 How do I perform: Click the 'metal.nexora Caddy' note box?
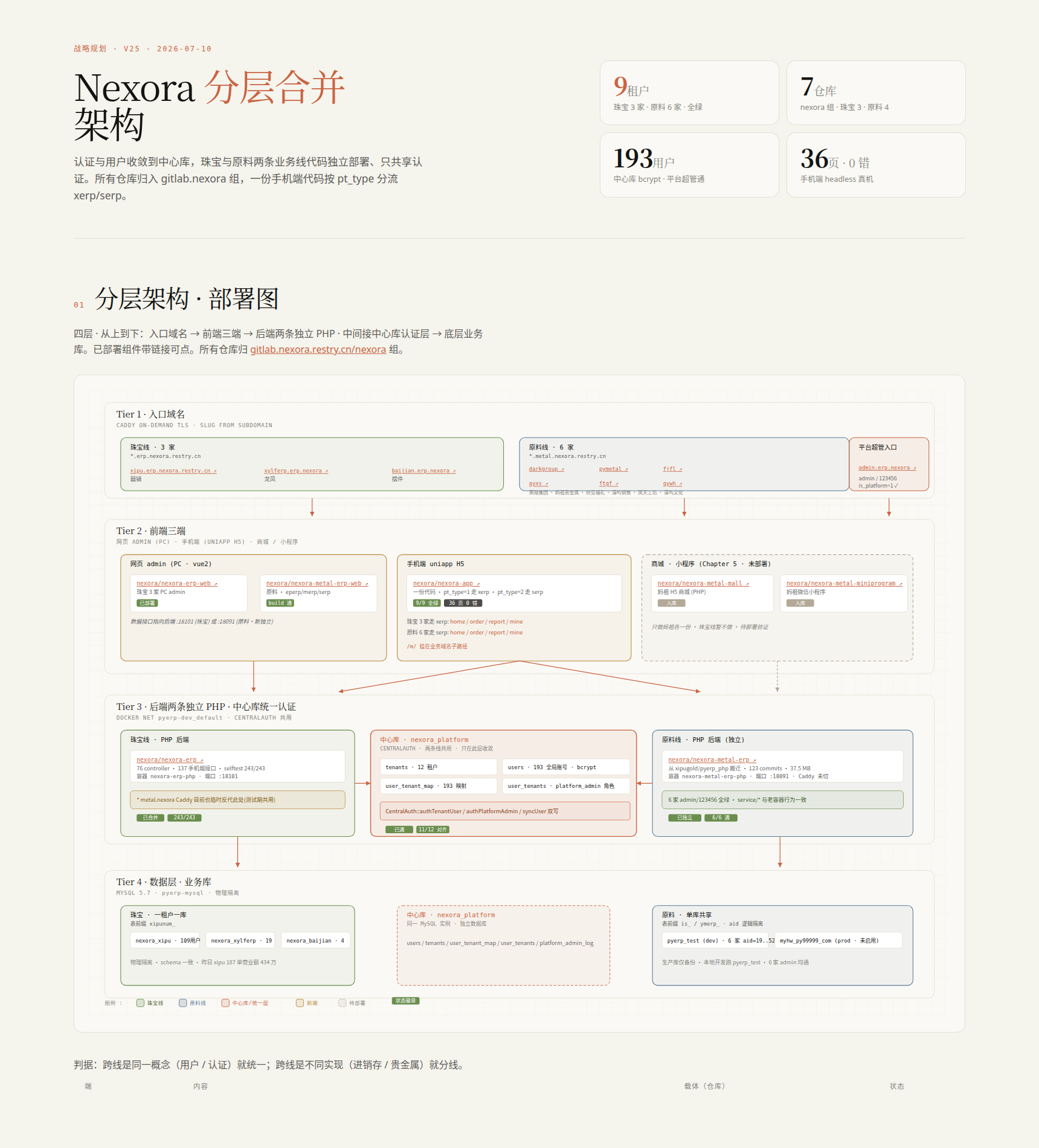237,800
